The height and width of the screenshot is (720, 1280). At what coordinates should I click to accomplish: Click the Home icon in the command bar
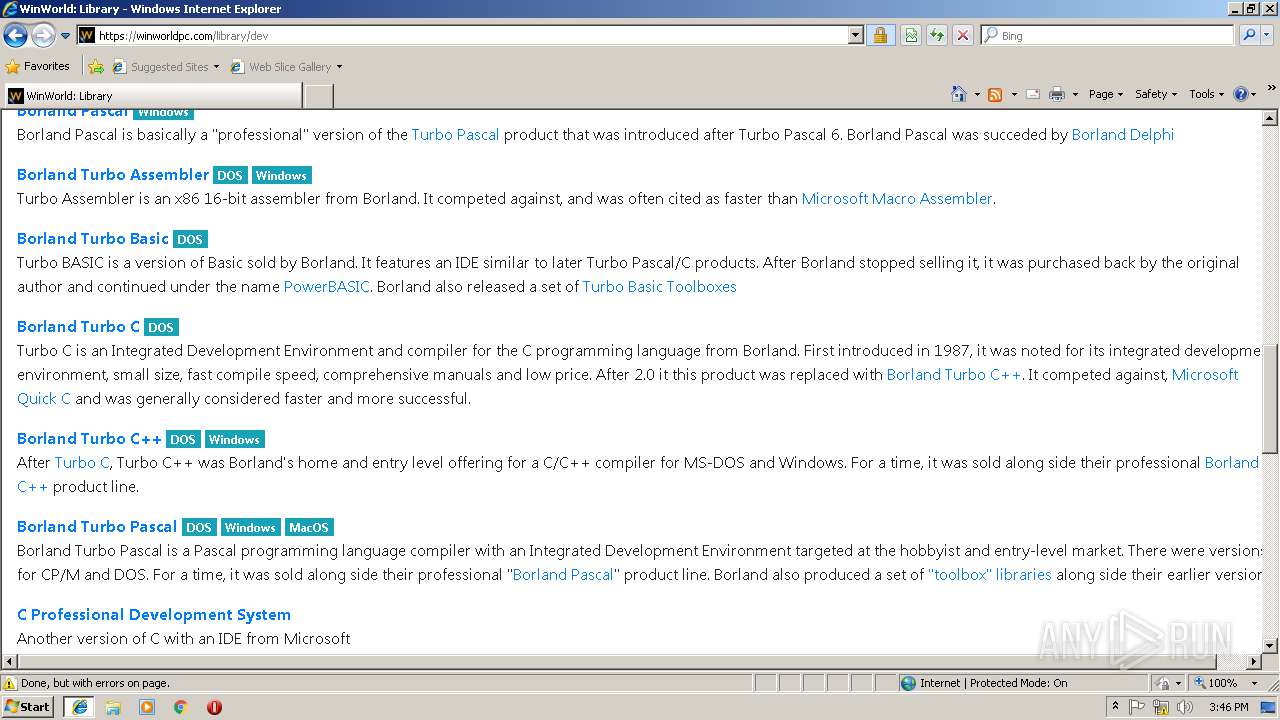(x=958, y=94)
